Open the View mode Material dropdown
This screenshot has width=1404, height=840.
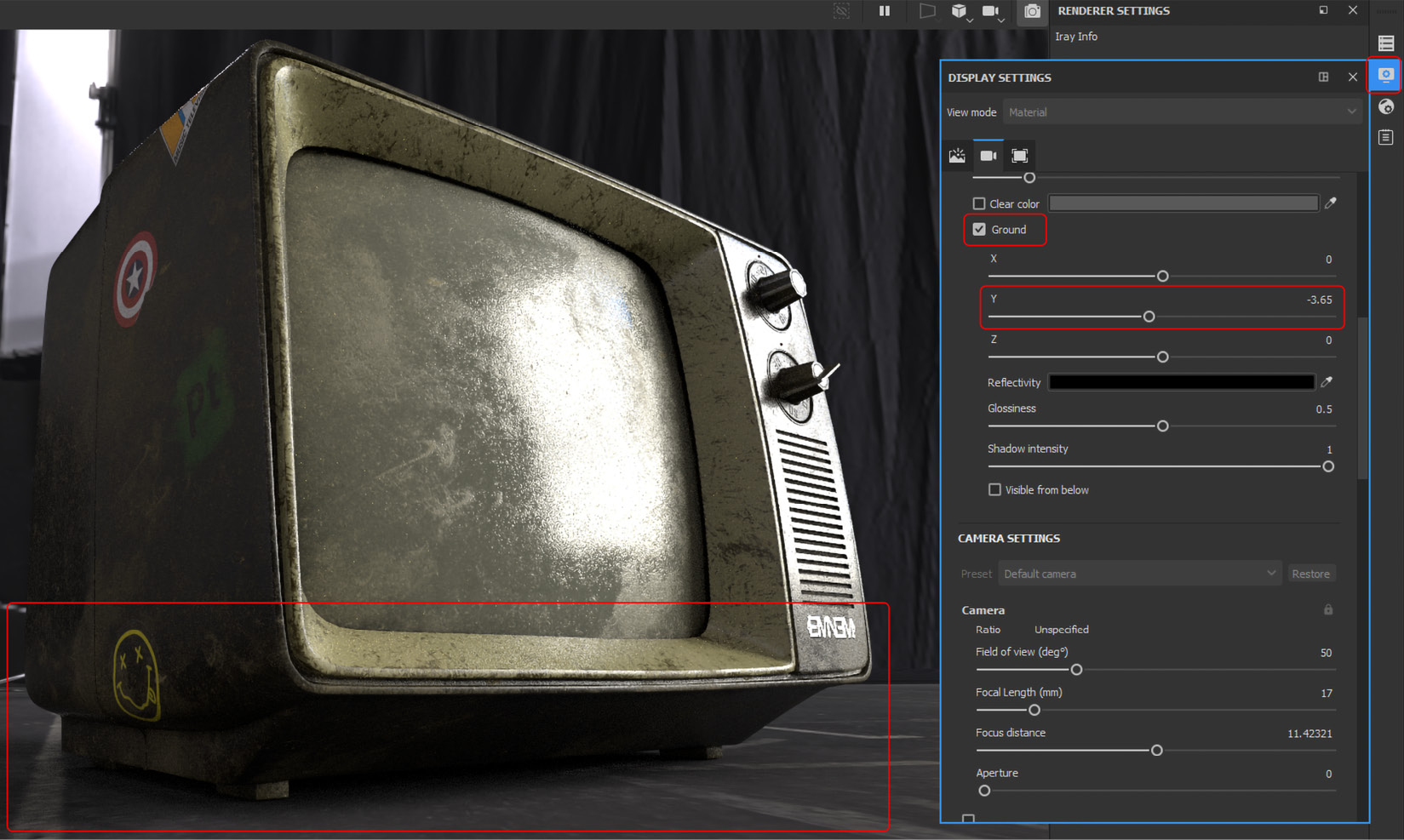coord(1182,112)
